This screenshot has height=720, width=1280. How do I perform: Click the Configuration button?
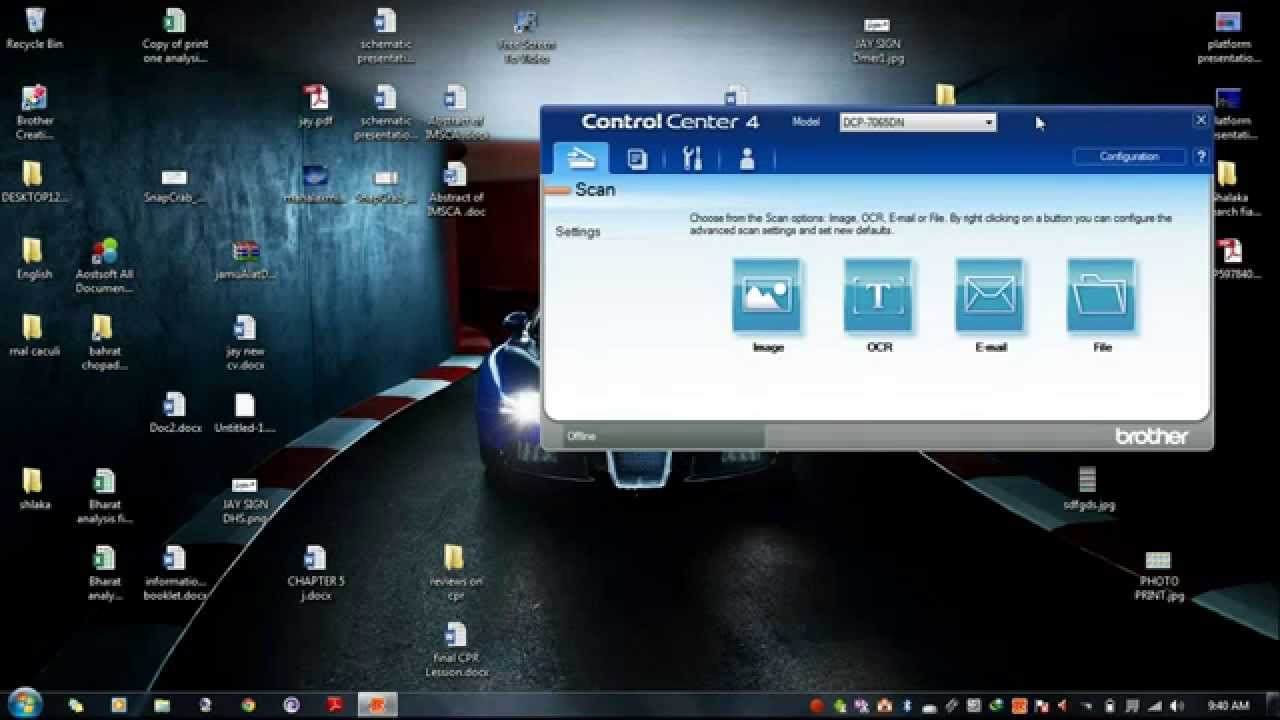pyautogui.click(x=1129, y=156)
